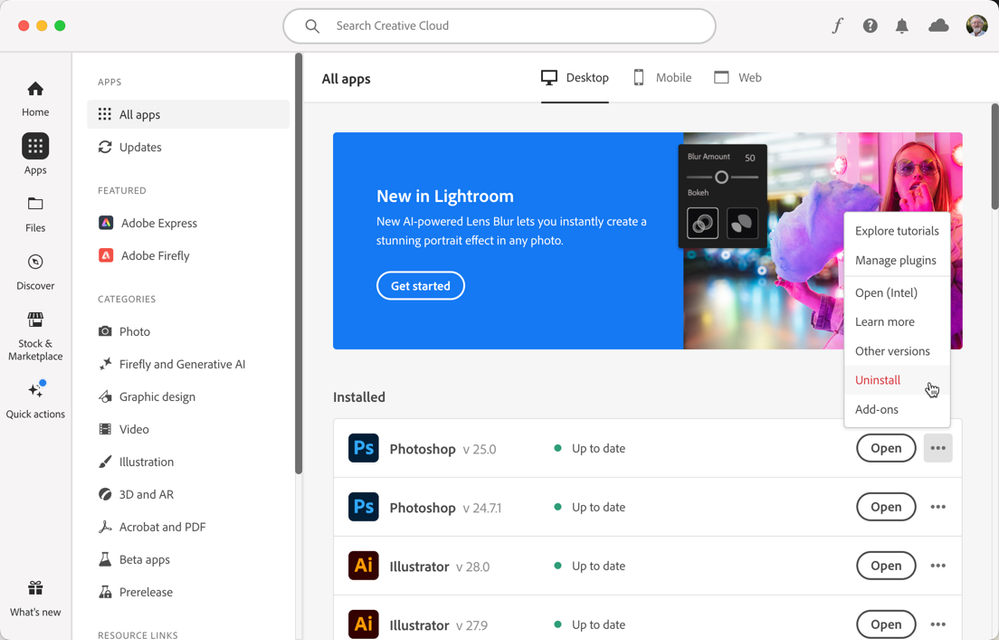
Task: Choose Manage plugins from context menu
Action: coord(896,260)
